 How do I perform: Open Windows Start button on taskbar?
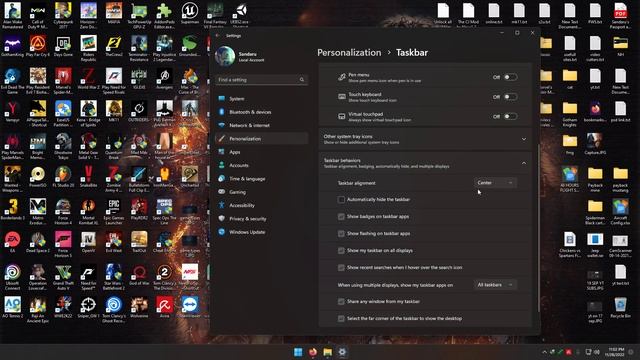point(298,352)
